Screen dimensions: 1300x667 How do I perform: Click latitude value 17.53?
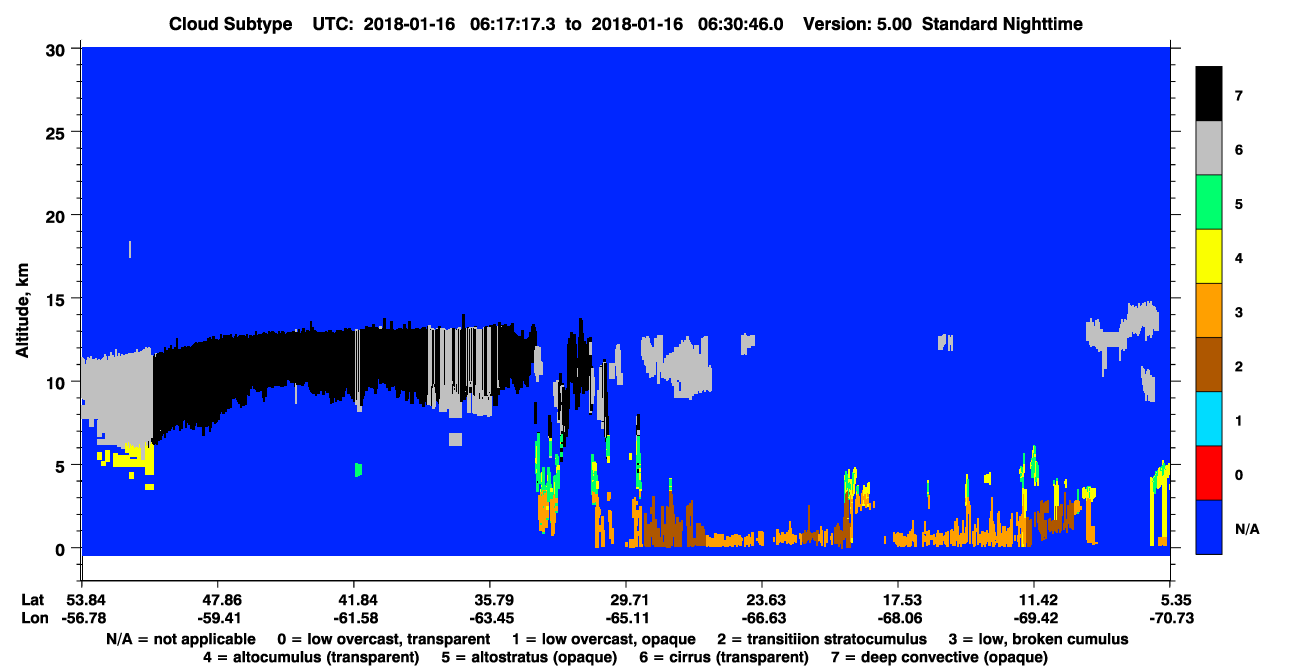click(898, 600)
